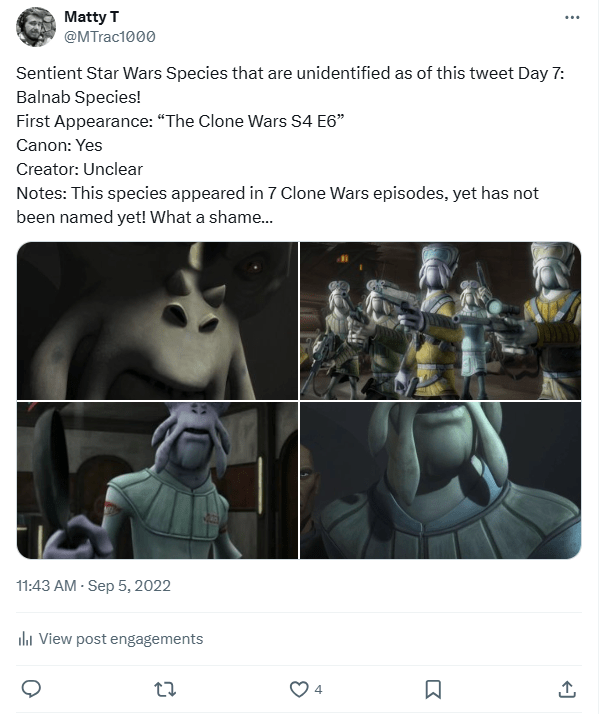
Task: View the 11:43 AM Sep 5, 2022 timestamp
Action: point(93,586)
